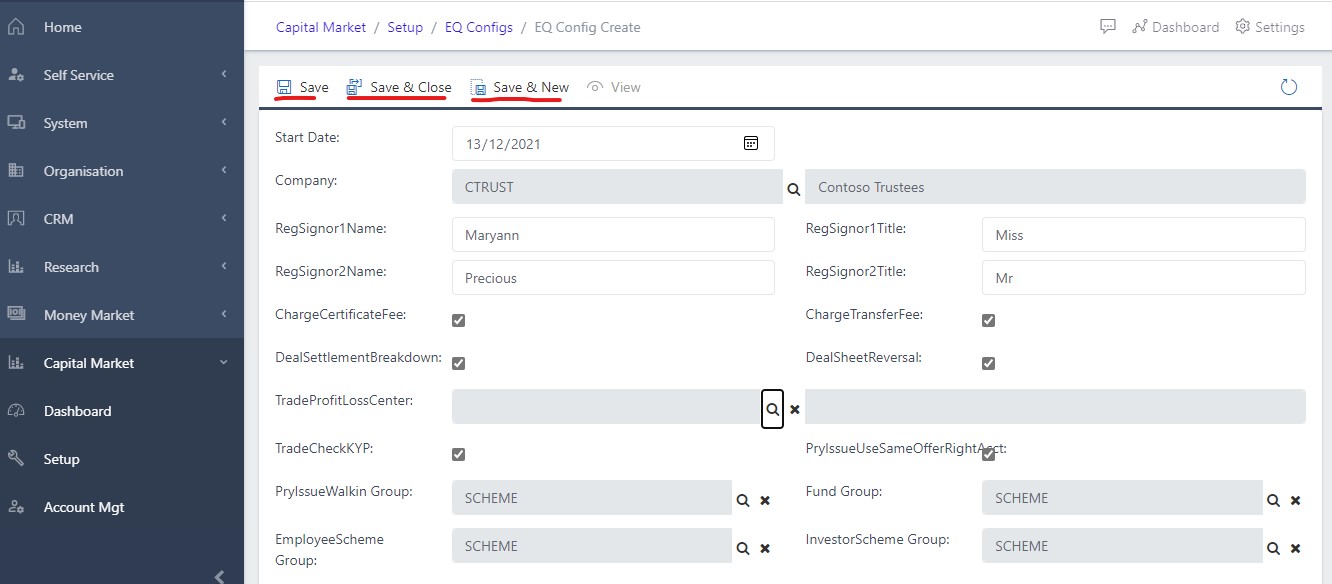This screenshot has width=1332, height=584.
Task: Click the PryIssueWalkin Group input field
Action: [590, 497]
